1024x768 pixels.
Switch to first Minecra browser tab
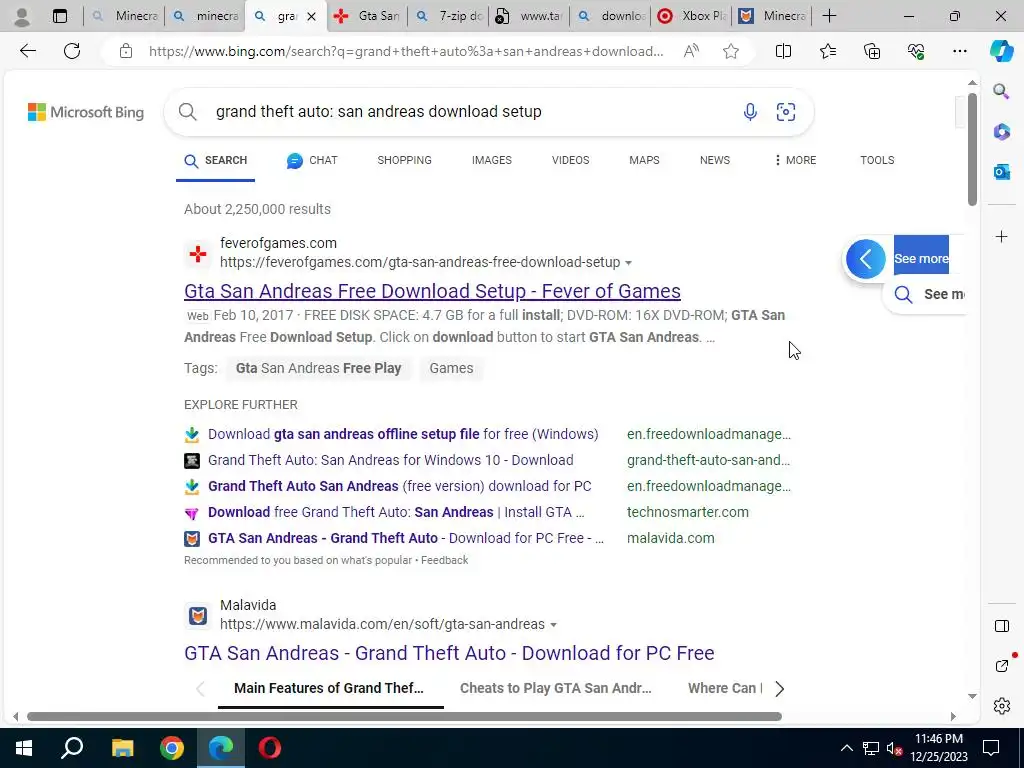pyautogui.click(x=124, y=16)
